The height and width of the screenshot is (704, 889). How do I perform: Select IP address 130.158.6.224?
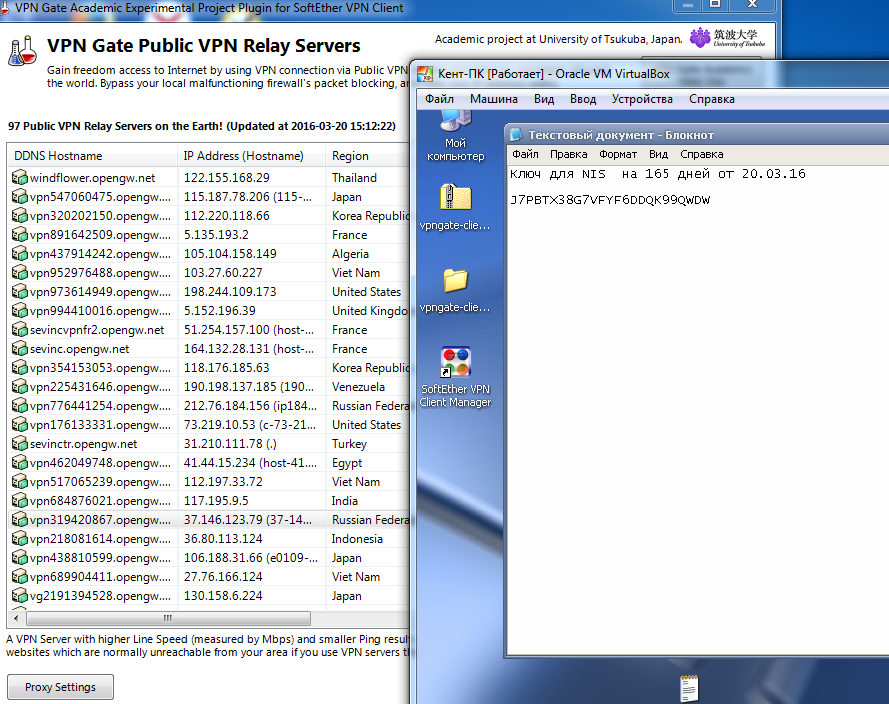click(223, 596)
